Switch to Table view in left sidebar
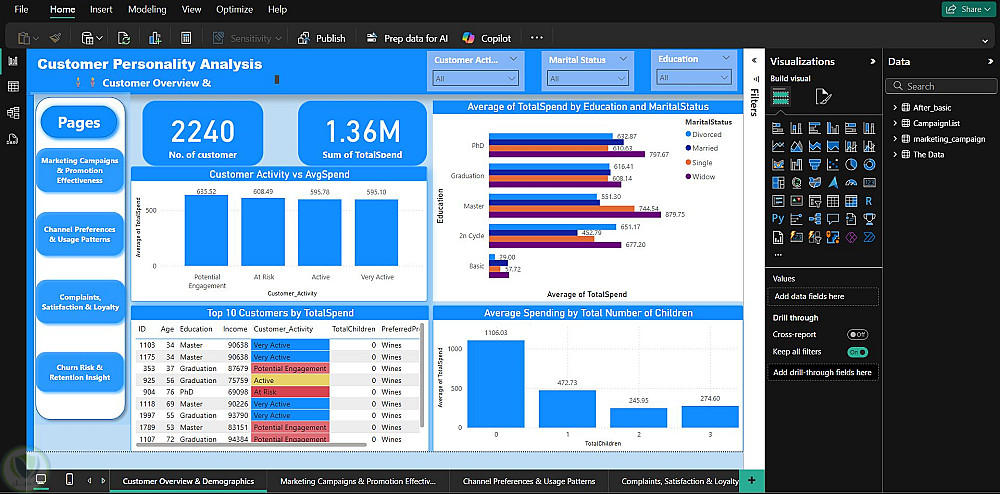This screenshot has height=494, width=1000. coord(13,87)
